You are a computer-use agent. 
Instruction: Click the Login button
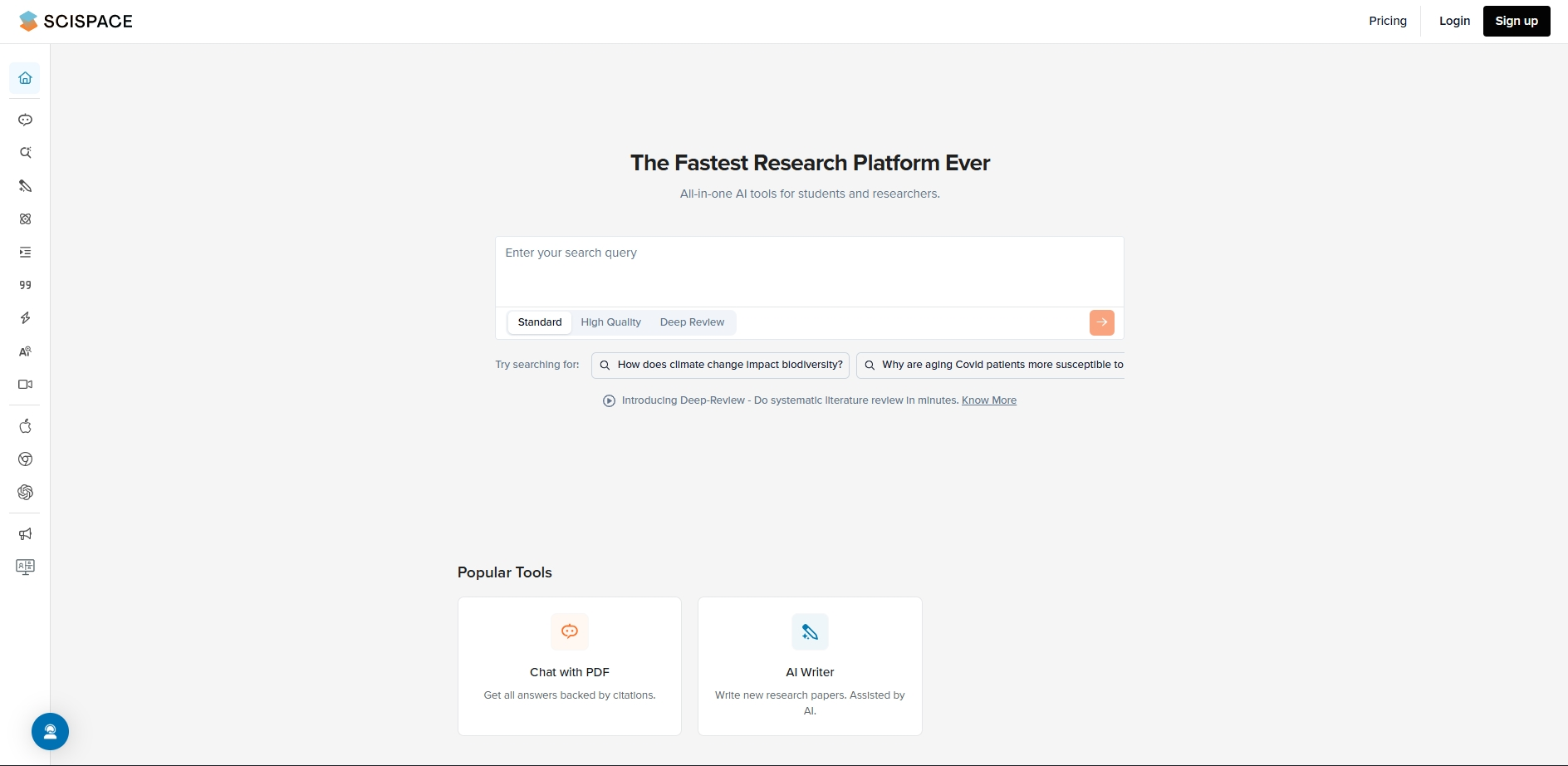[1454, 21]
